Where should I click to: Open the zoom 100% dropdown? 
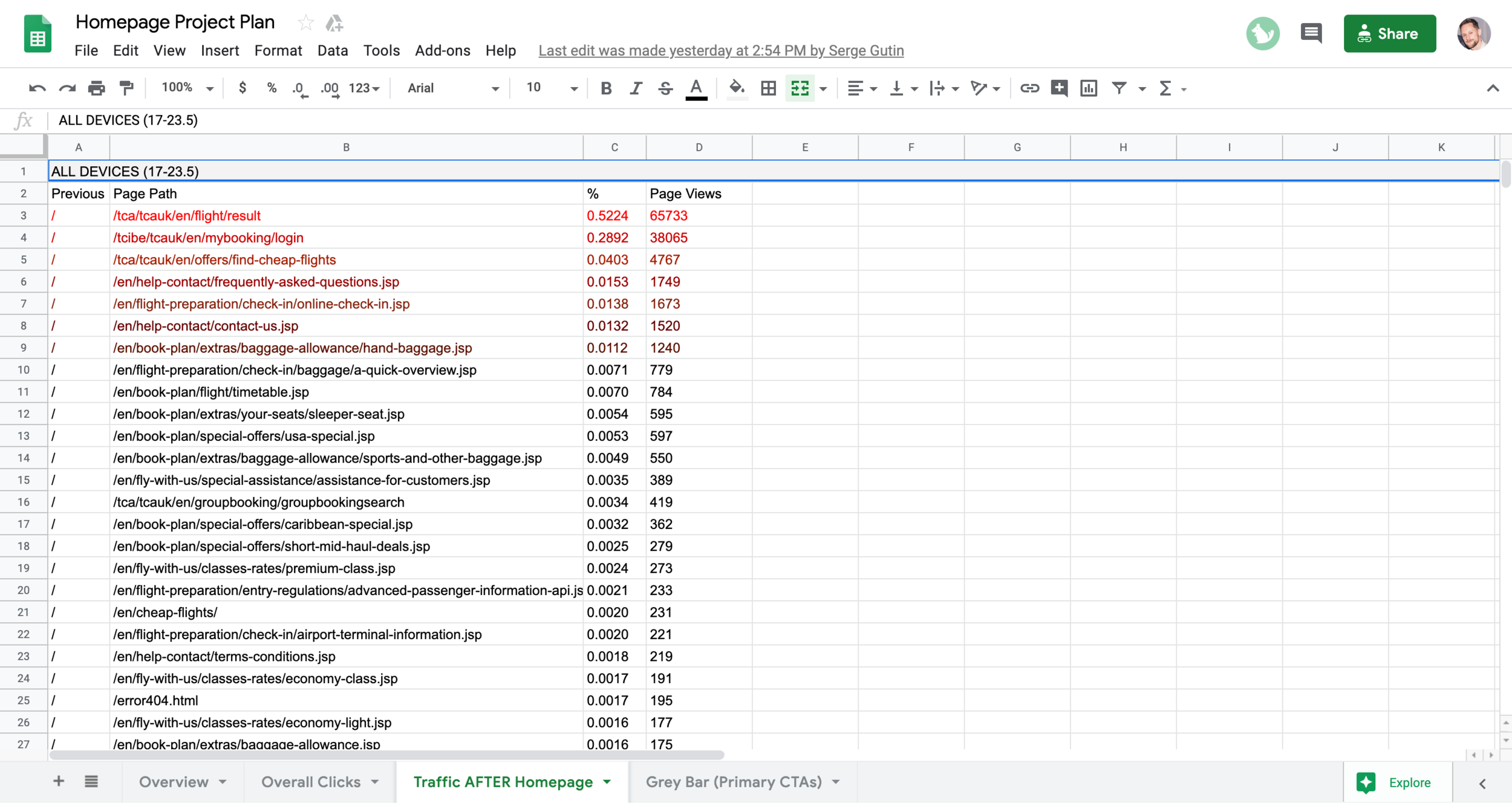coord(187,88)
